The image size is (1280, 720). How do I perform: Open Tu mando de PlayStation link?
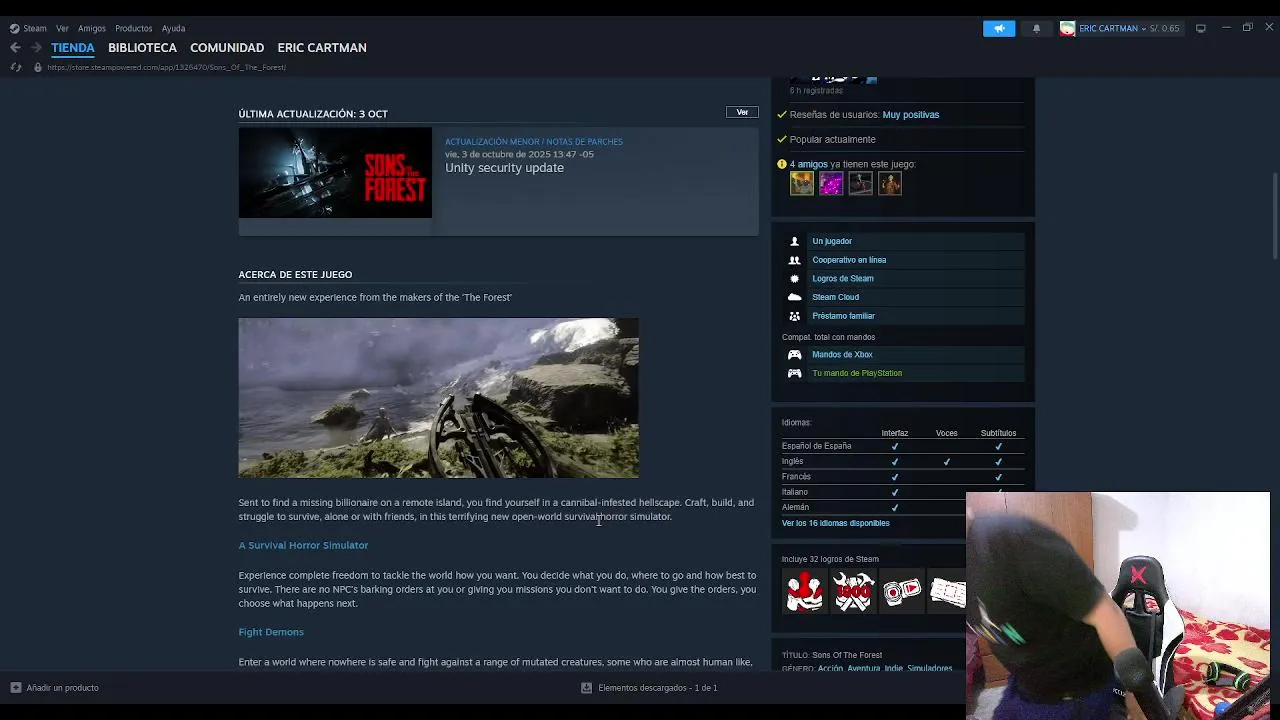(857, 373)
